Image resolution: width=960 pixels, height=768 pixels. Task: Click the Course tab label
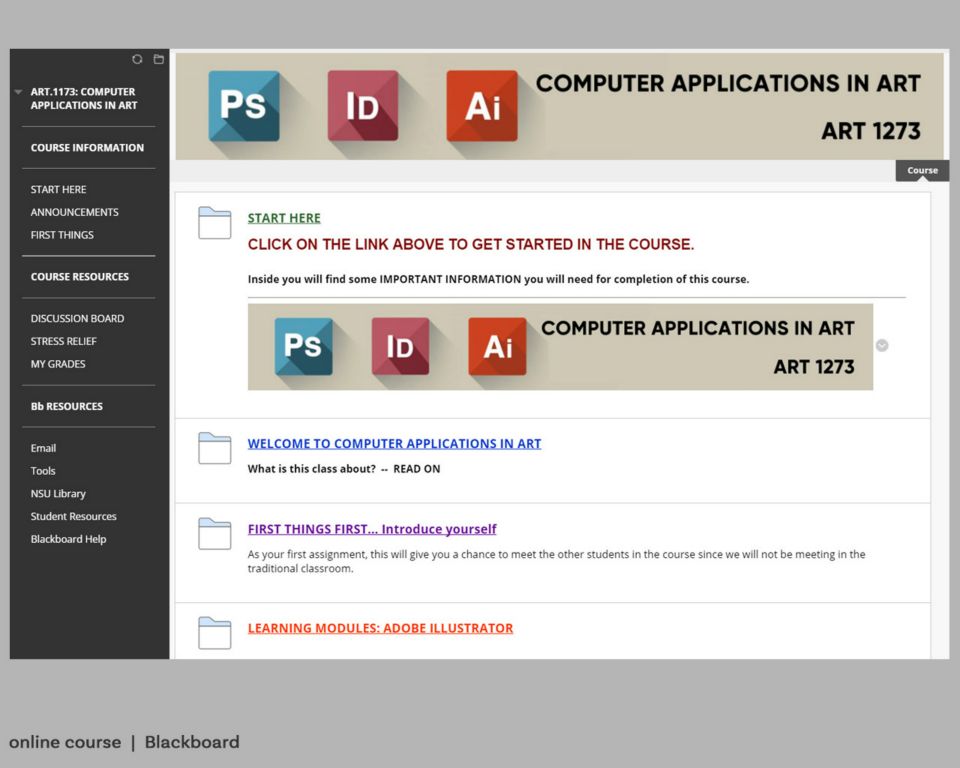[922, 170]
